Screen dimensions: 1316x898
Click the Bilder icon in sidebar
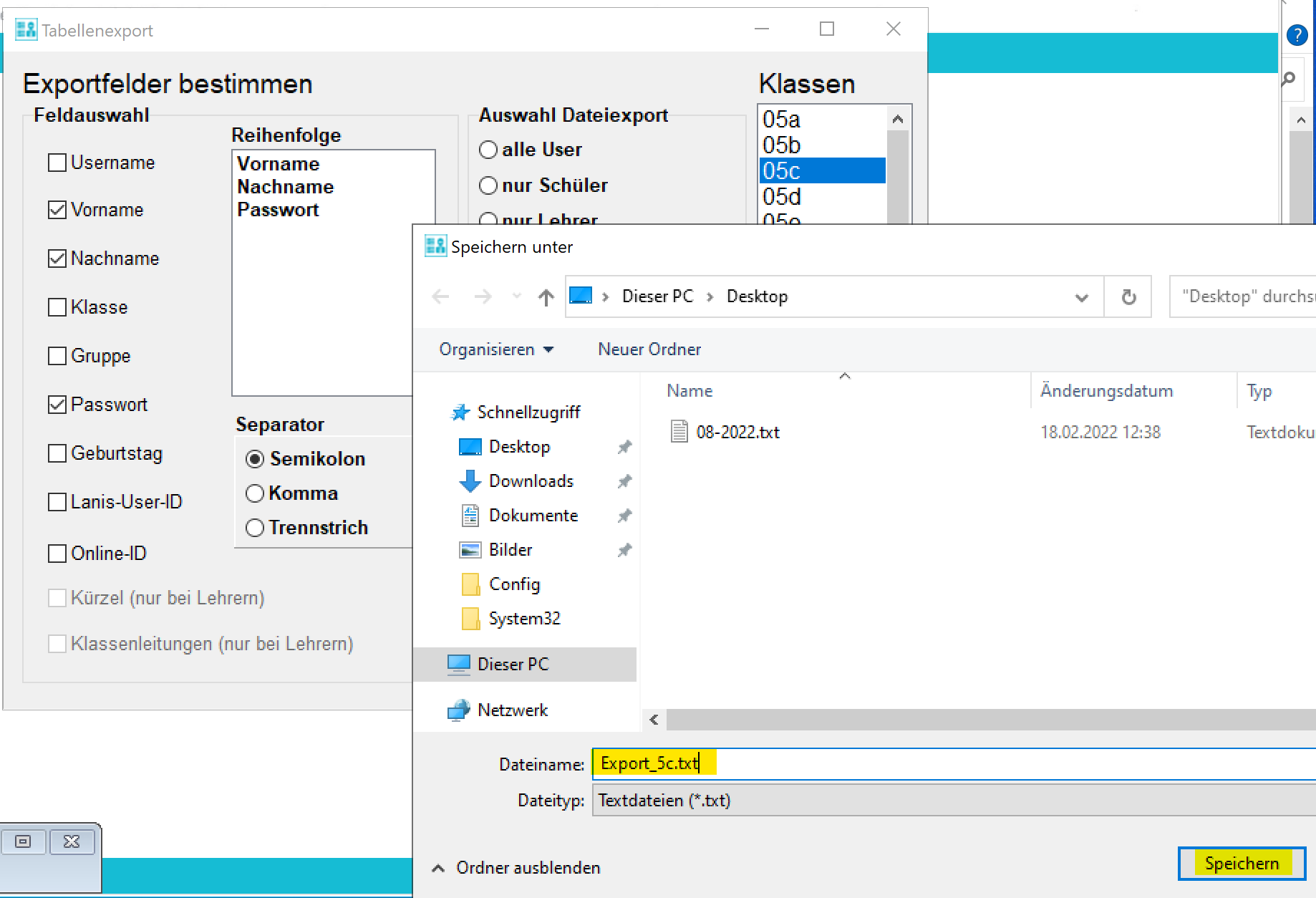[x=470, y=550]
